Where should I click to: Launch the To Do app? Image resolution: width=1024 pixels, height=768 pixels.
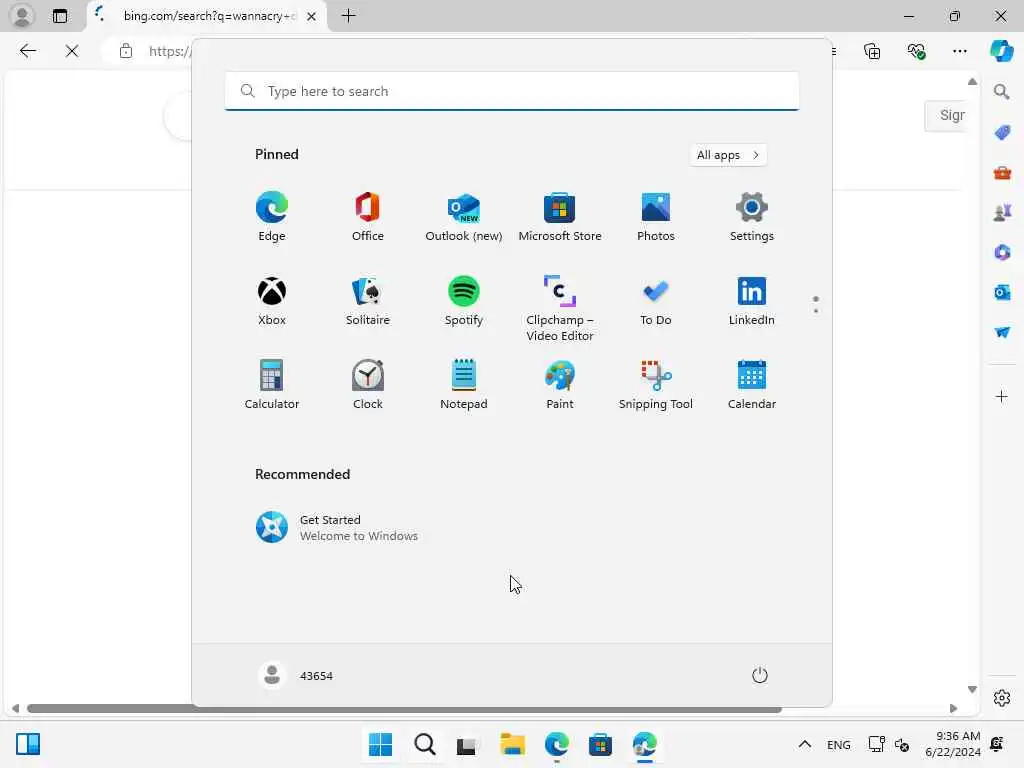click(x=656, y=301)
